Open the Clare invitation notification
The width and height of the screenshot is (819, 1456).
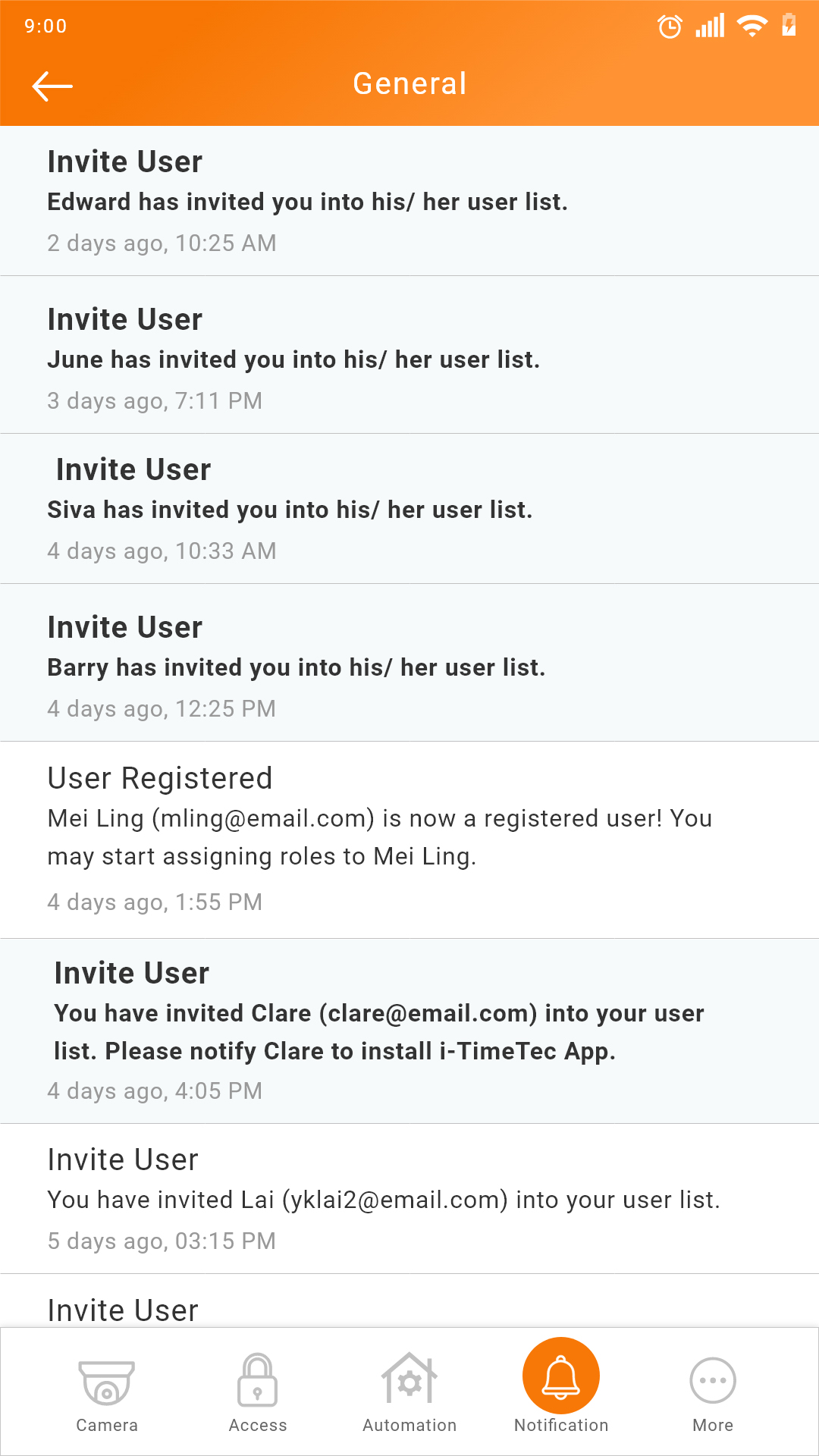pyautogui.click(x=409, y=1031)
